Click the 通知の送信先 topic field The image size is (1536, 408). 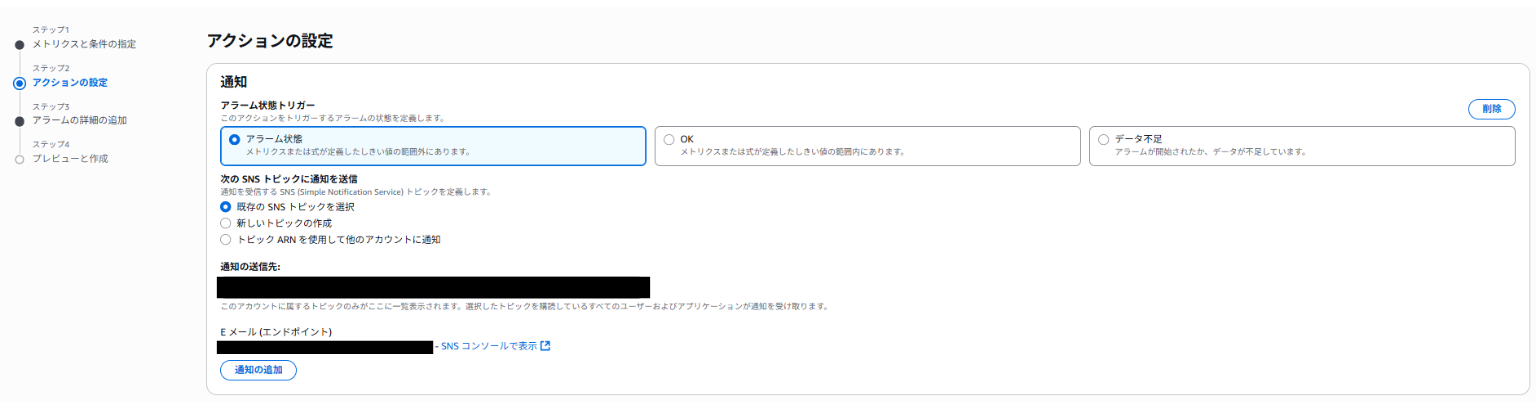tap(433, 288)
